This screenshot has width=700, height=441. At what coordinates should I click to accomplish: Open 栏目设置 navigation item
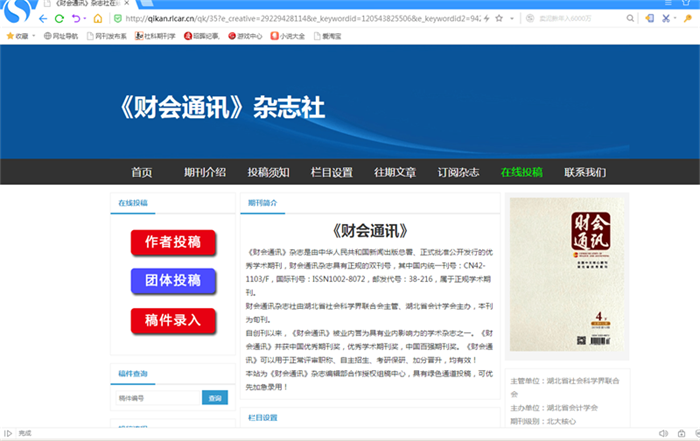coord(332,172)
